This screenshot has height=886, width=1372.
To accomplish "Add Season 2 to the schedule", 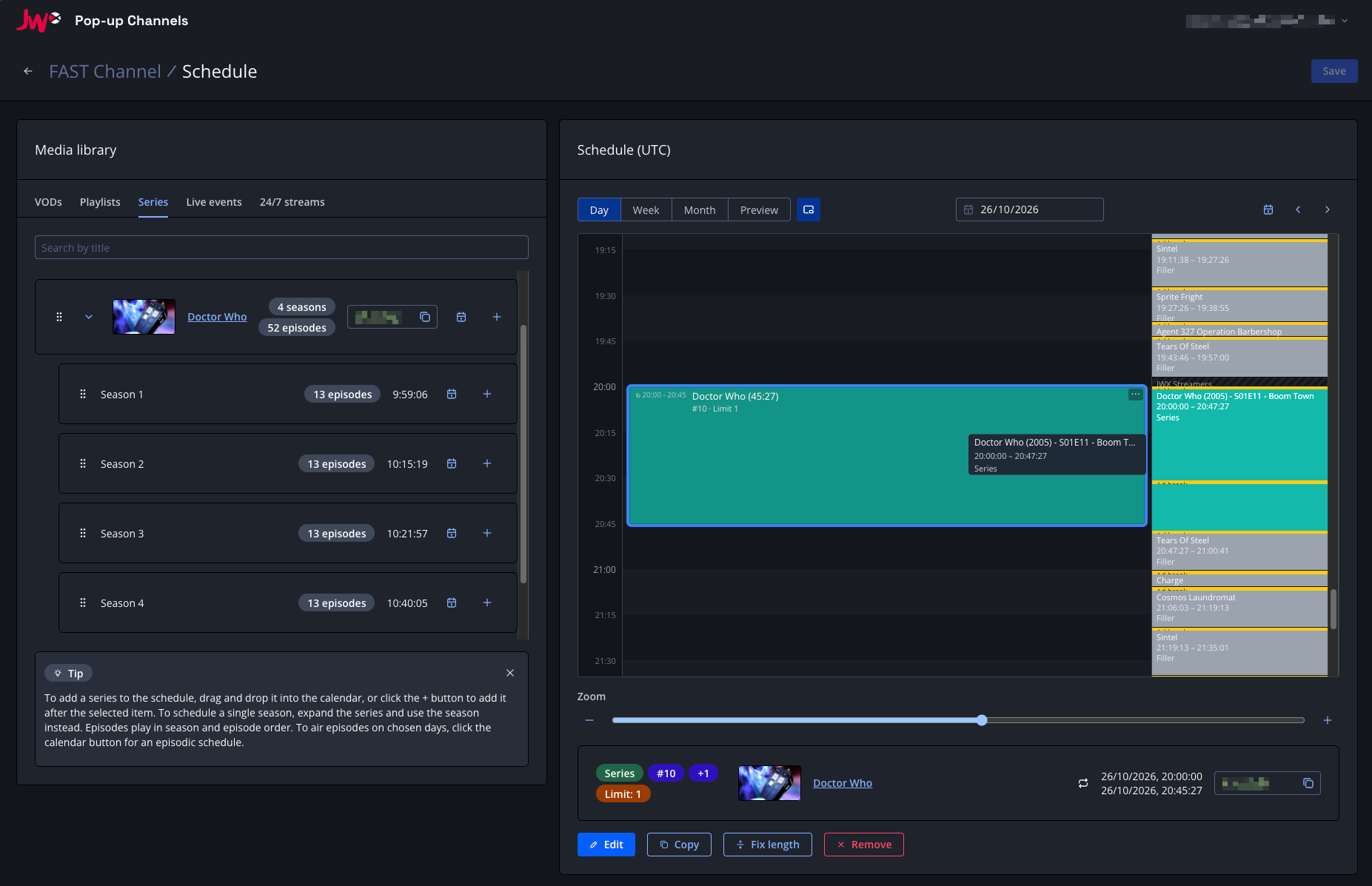I will click(487, 464).
